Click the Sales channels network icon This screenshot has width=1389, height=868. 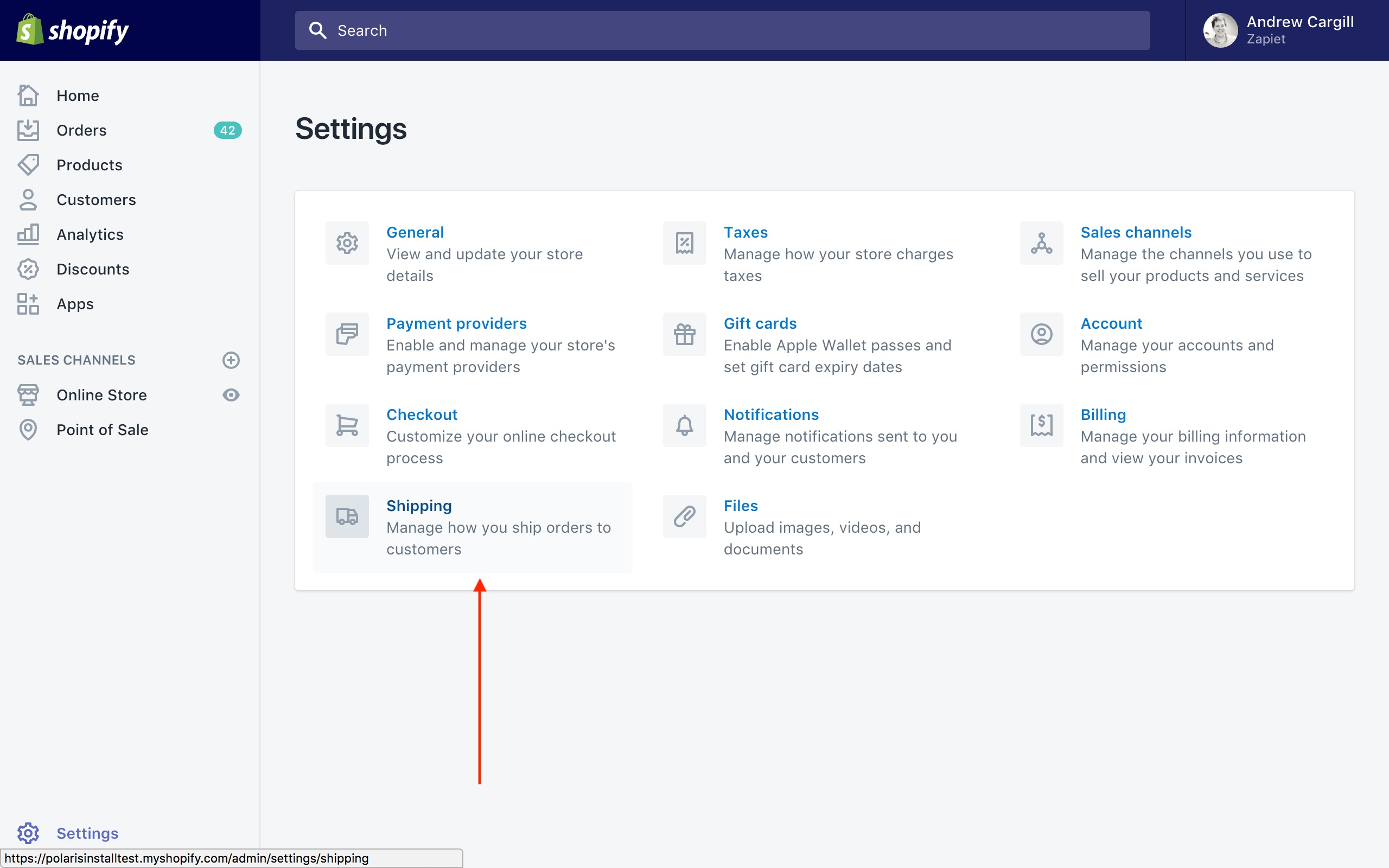click(x=1041, y=243)
